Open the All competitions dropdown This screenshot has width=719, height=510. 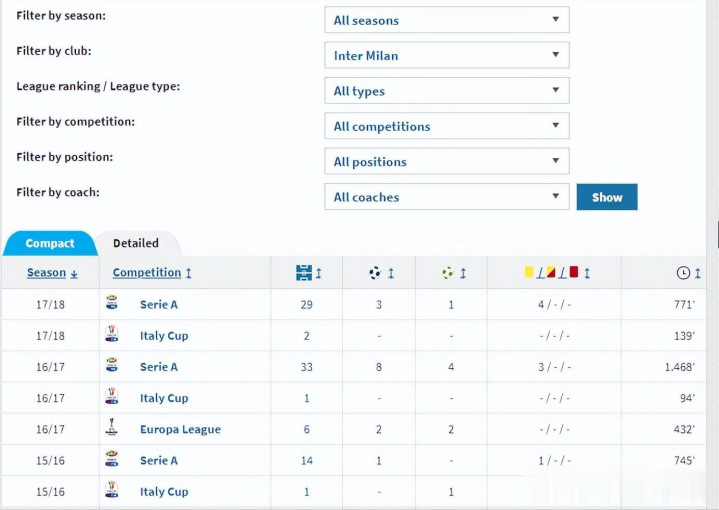click(447, 126)
